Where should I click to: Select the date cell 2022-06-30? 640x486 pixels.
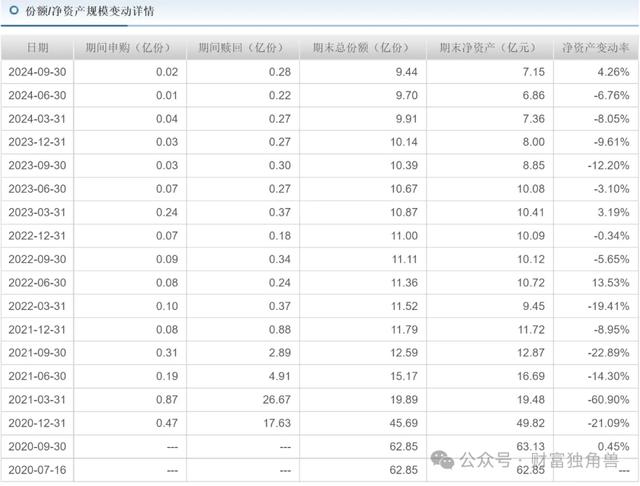(37, 282)
